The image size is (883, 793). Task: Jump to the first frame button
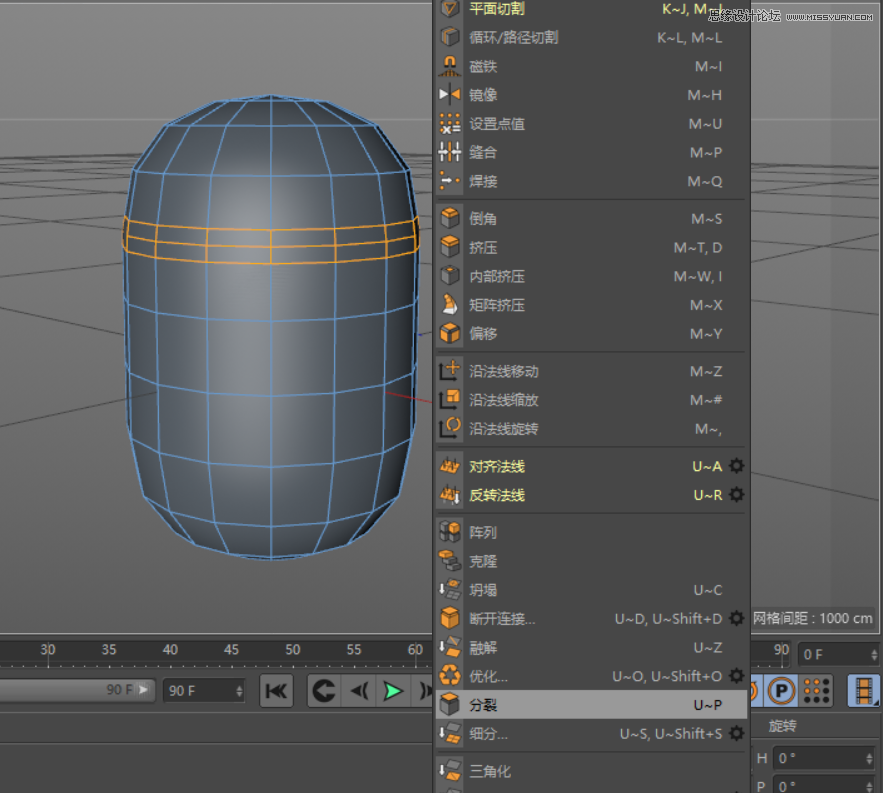277,690
